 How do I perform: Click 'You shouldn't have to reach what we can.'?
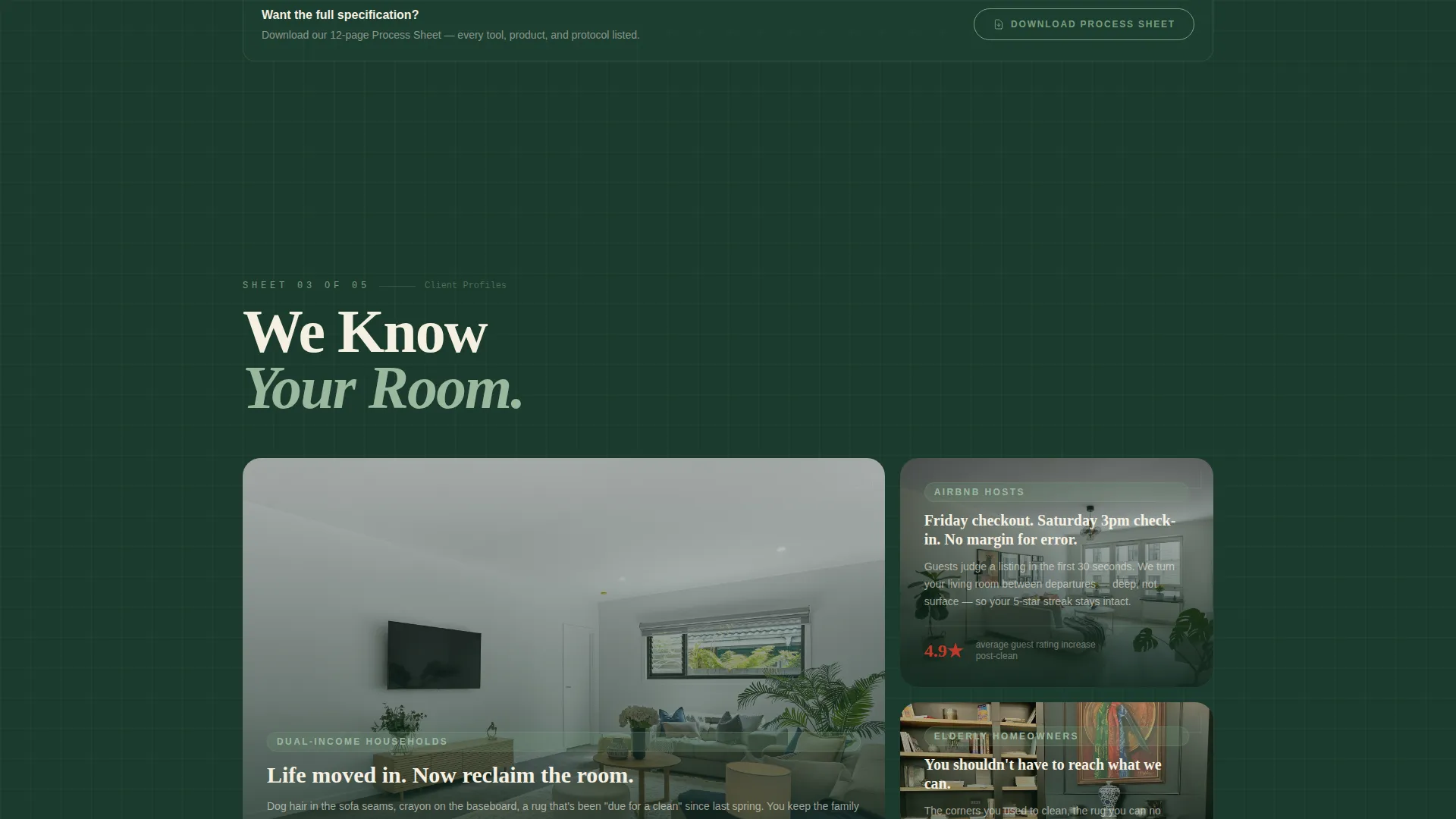[x=1043, y=774]
